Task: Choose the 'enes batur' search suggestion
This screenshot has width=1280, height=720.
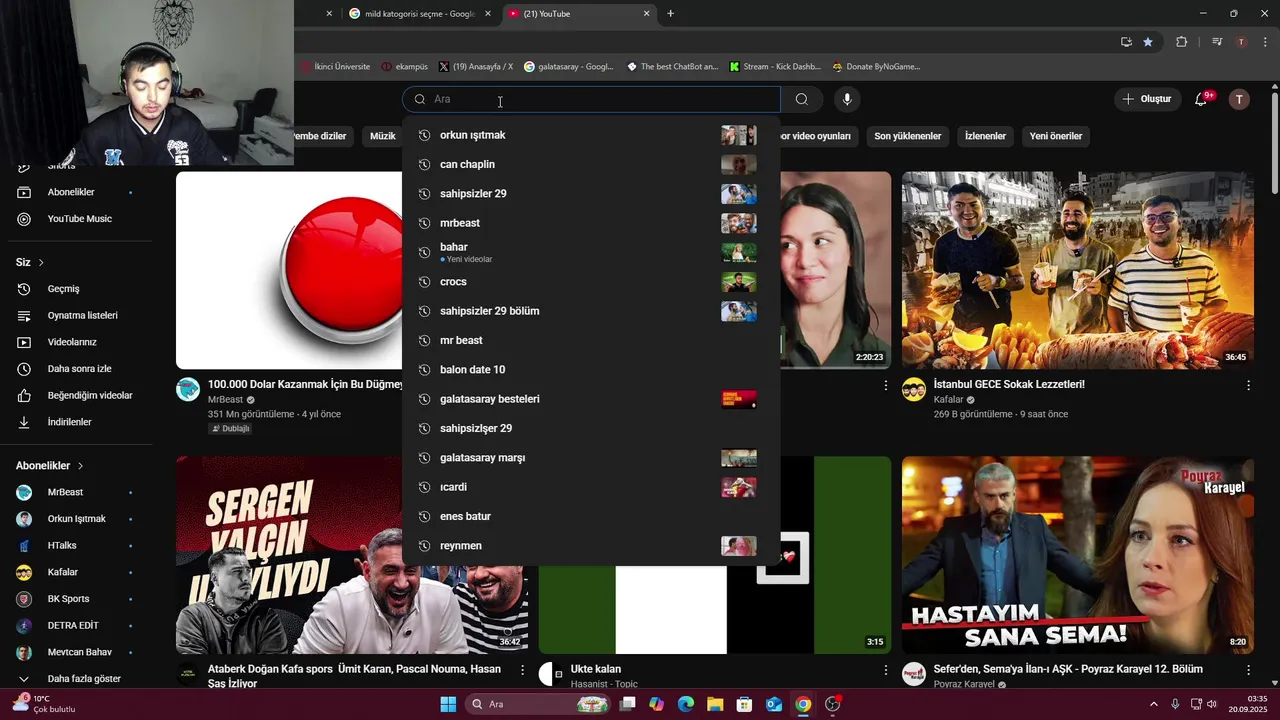Action: 591,516
